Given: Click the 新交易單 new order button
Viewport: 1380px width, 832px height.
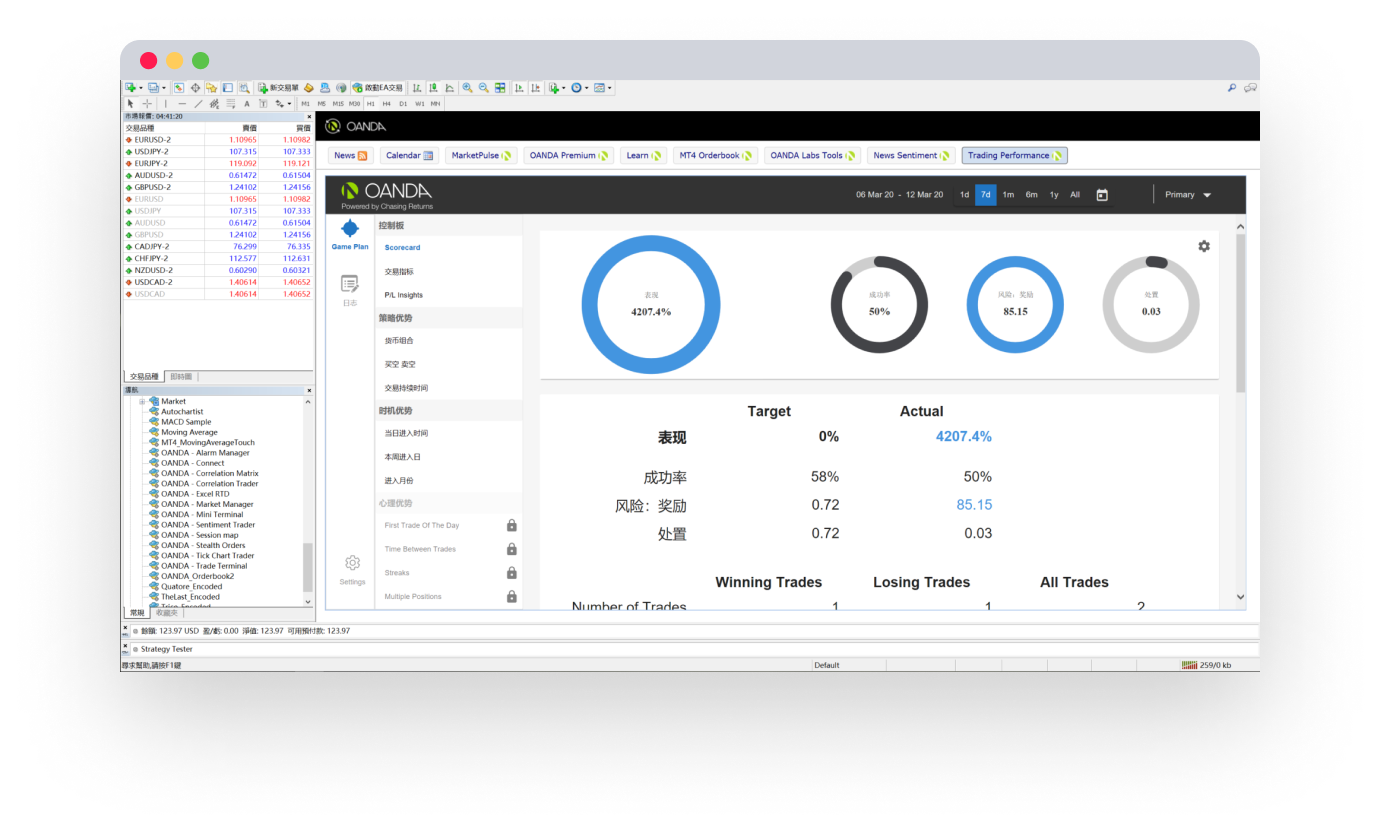Looking at the screenshot, I should 278,88.
